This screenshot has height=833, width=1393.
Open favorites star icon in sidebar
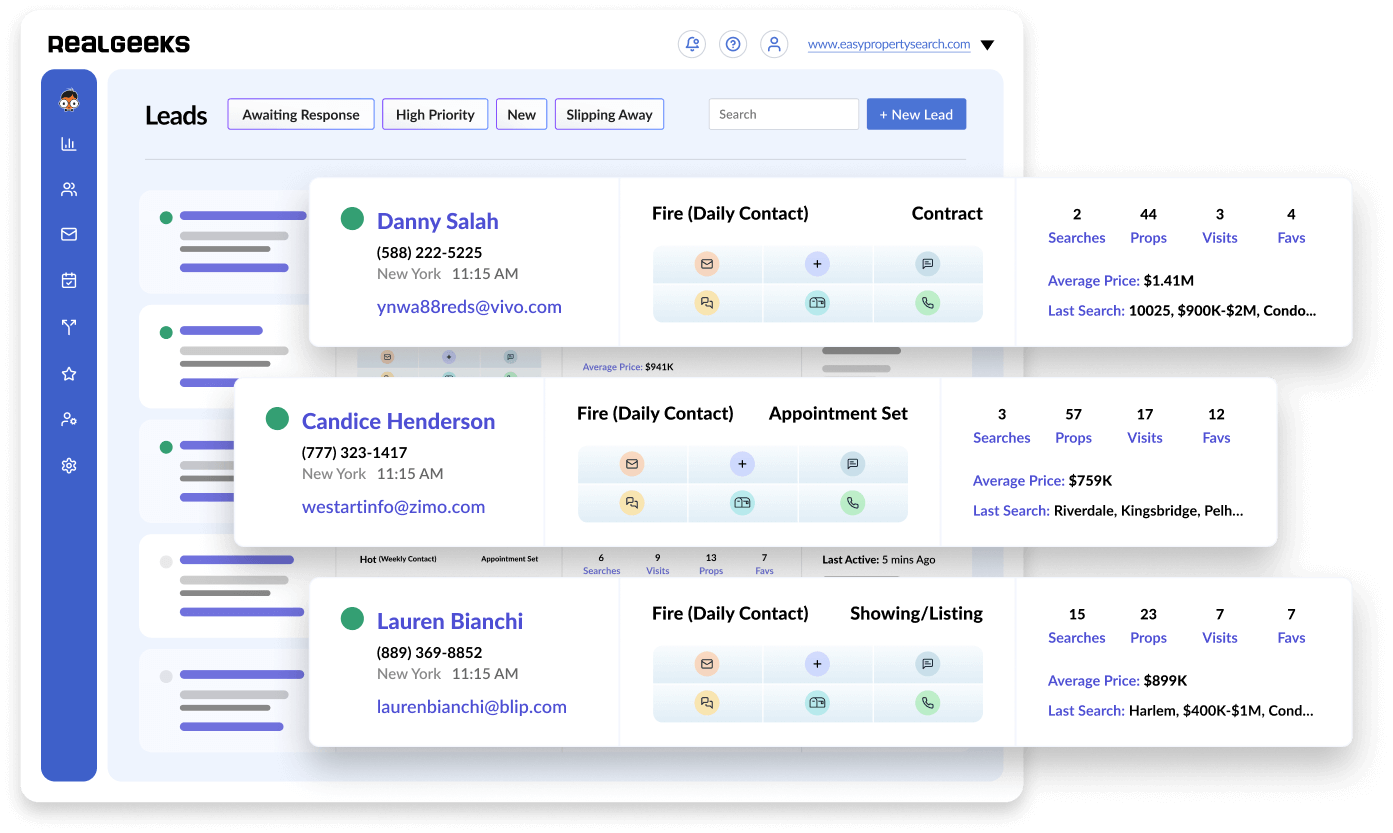click(x=68, y=373)
